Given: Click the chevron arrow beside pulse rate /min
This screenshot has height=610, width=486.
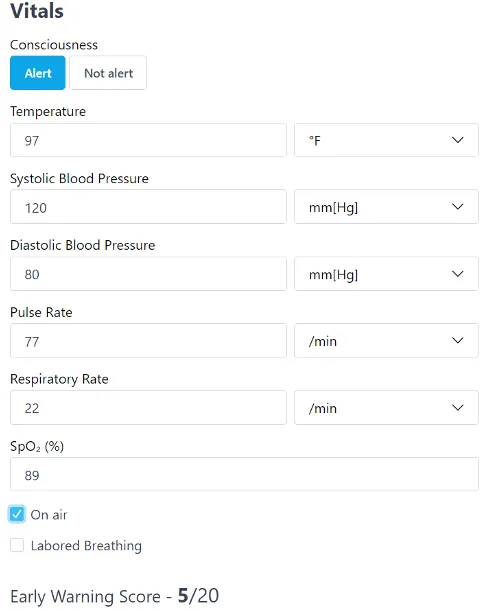Looking at the screenshot, I should (458, 340).
